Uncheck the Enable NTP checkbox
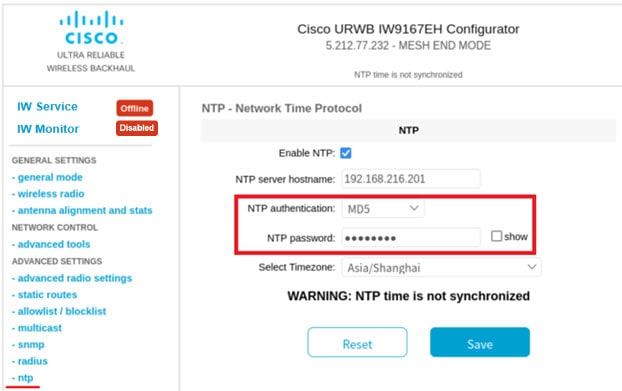Image resolution: width=622 pixels, height=391 pixels. click(x=346, y=153)
